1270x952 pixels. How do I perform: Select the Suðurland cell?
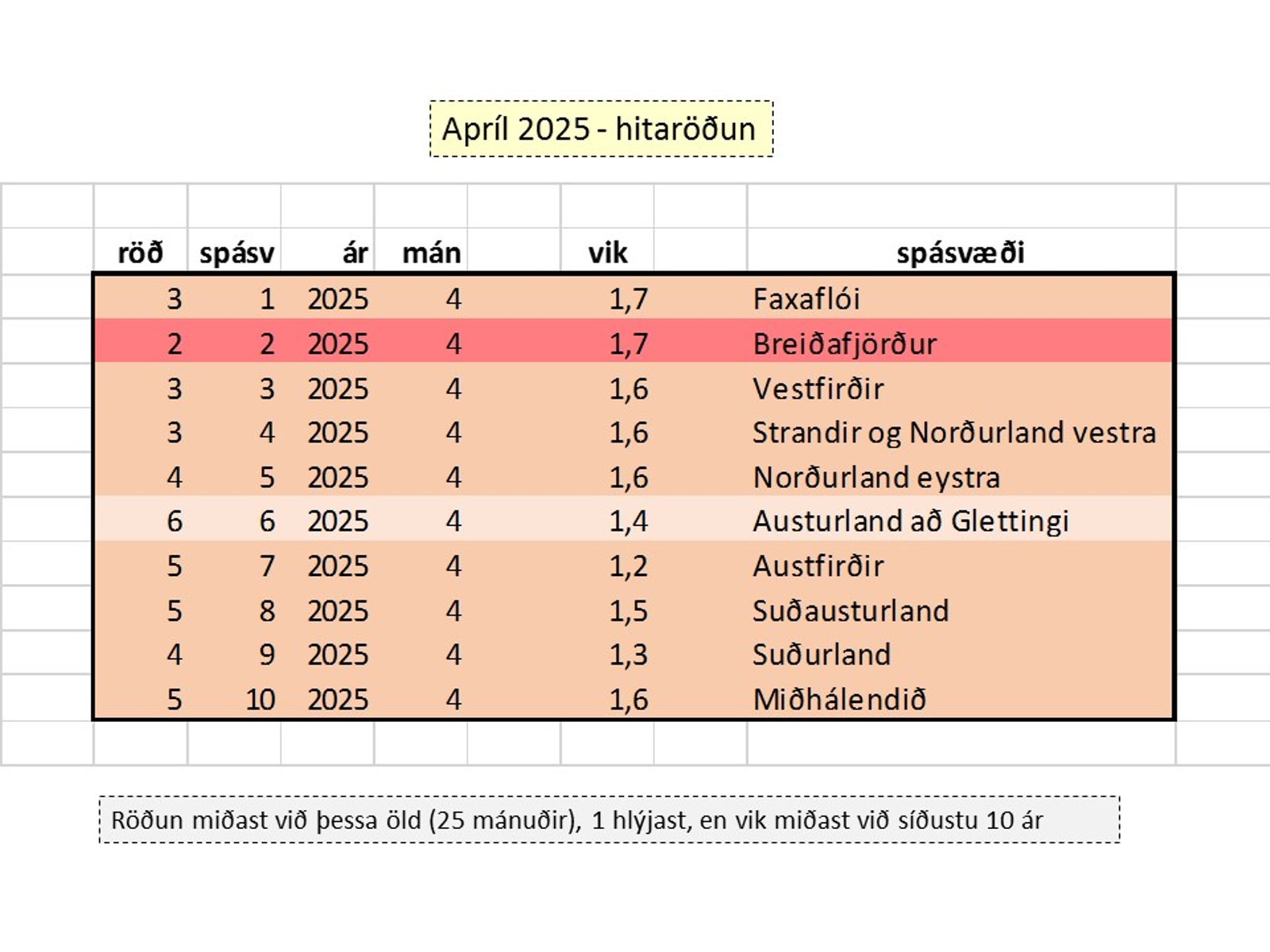(960, 654)
